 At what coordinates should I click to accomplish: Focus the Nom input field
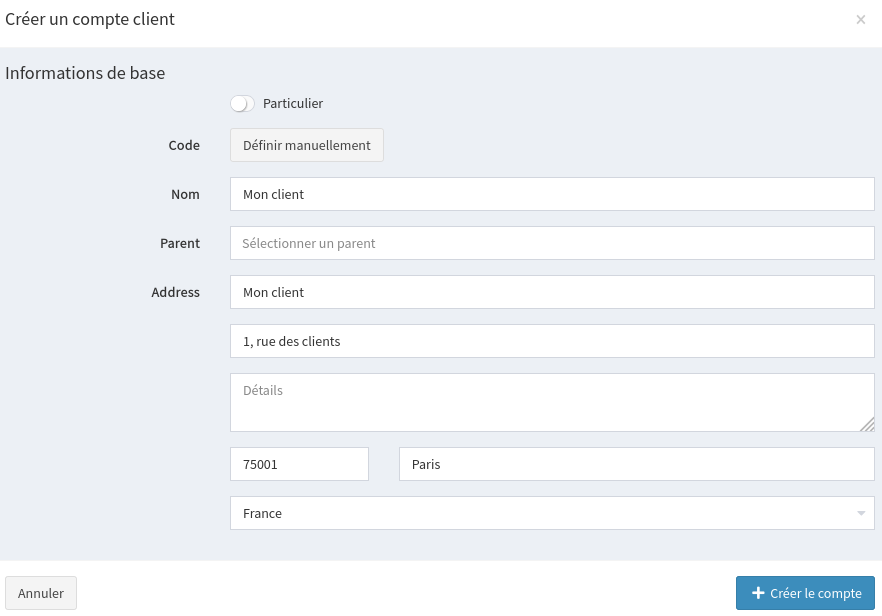(x=552, y=194)
